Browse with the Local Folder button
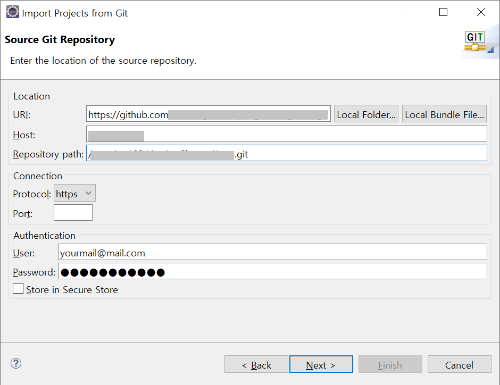Image resolution: width=500 pixels, height=385 pixels. [366, 114]
